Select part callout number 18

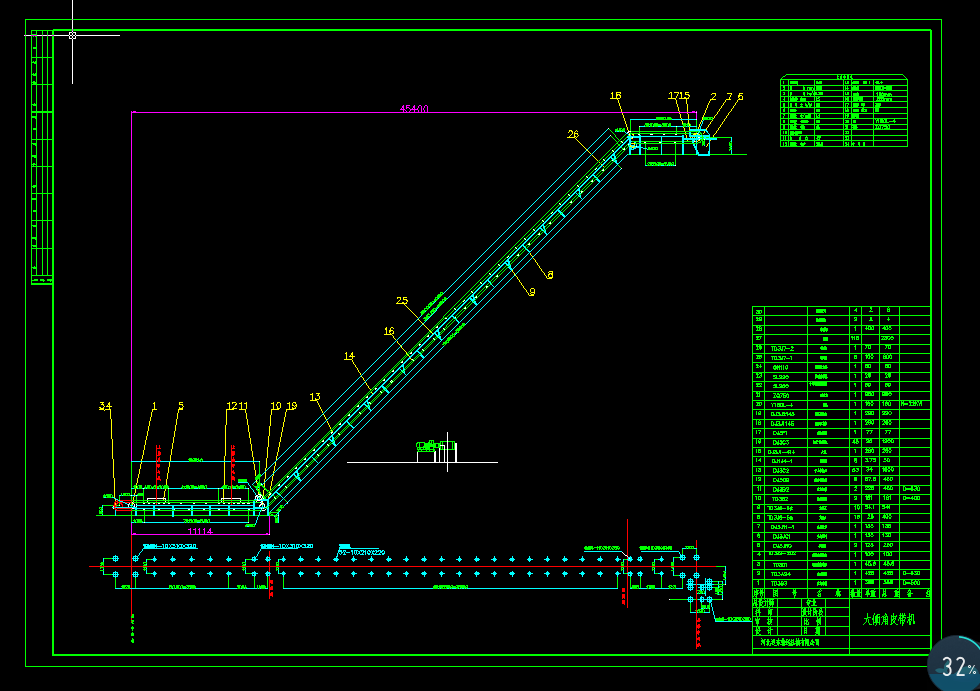(x=616, y=96)
